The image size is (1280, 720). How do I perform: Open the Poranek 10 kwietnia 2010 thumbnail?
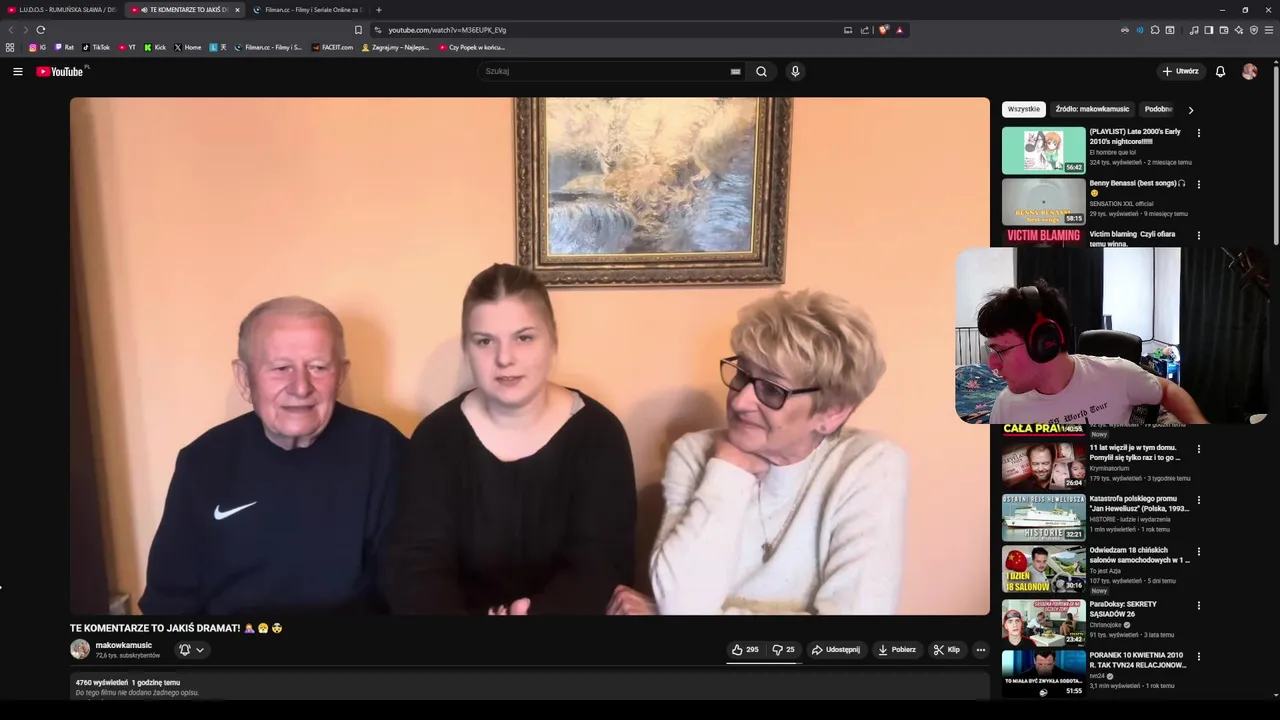pos(1043,673)
